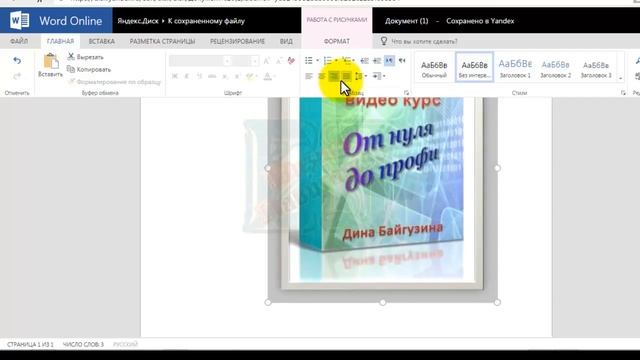Click the Яндекс.Диск breadcrumb link
This screenshot has width=640, height=360.
[138, 21]
